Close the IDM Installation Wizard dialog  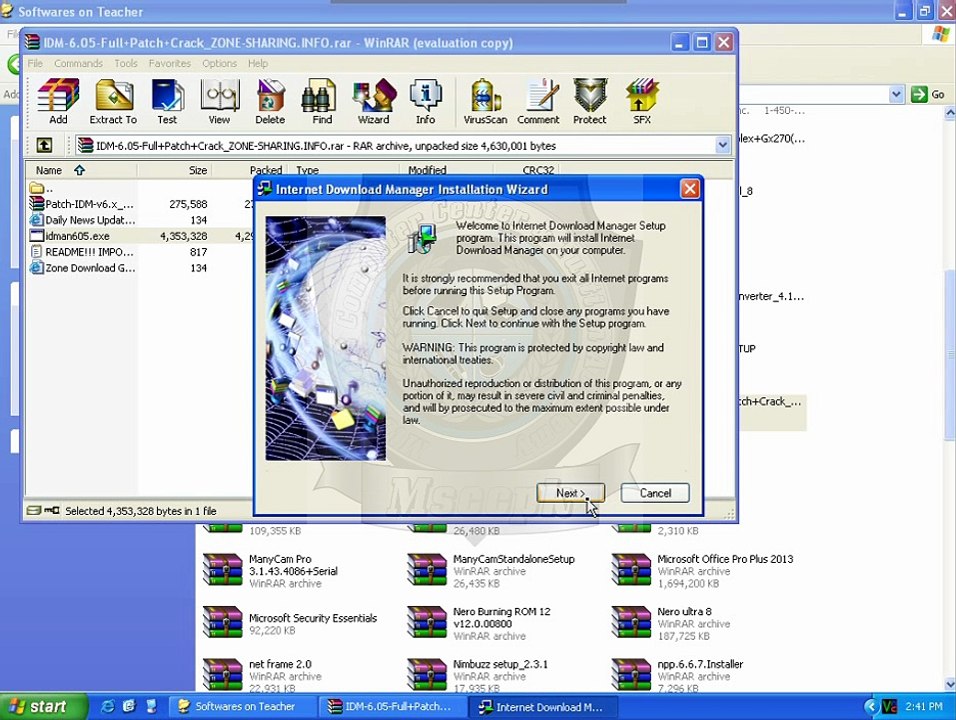(690, 189)
